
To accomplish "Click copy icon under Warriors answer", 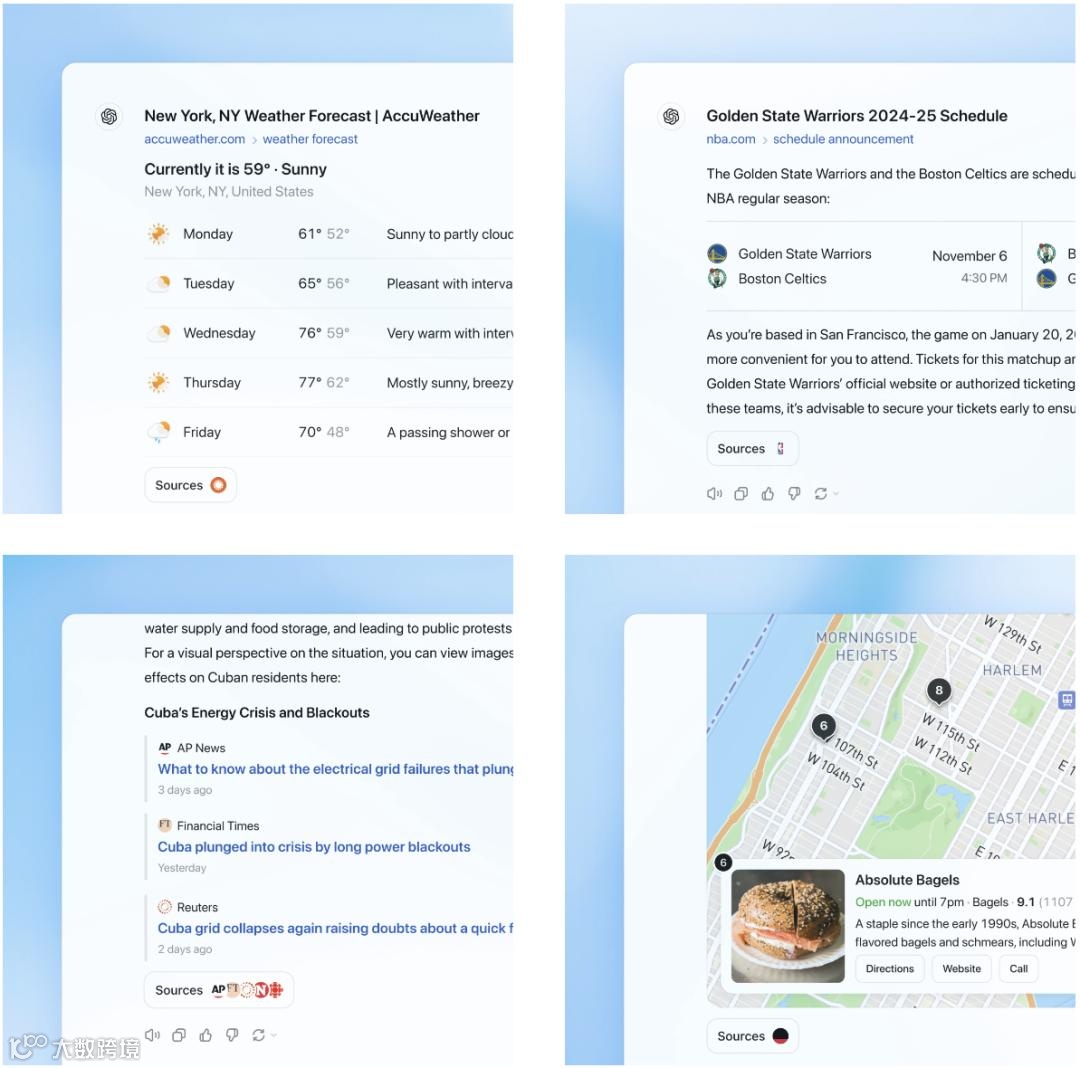I will [741, 494].
